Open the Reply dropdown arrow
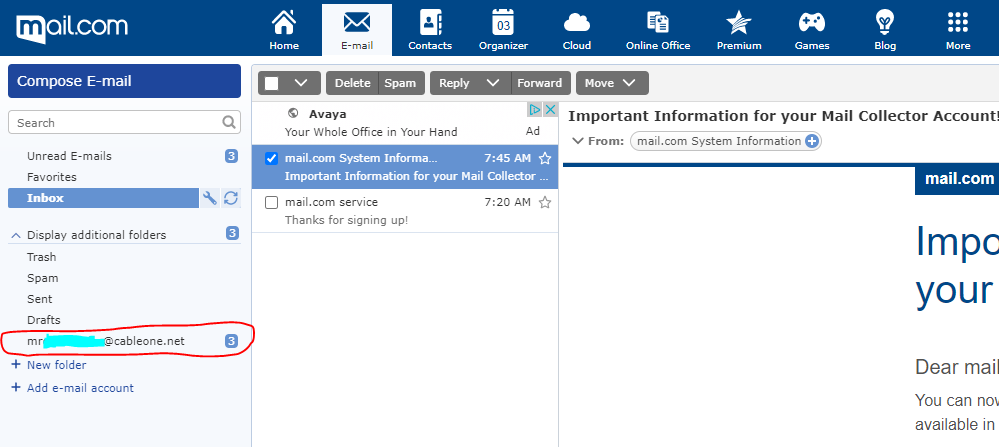 pos(492,83)
